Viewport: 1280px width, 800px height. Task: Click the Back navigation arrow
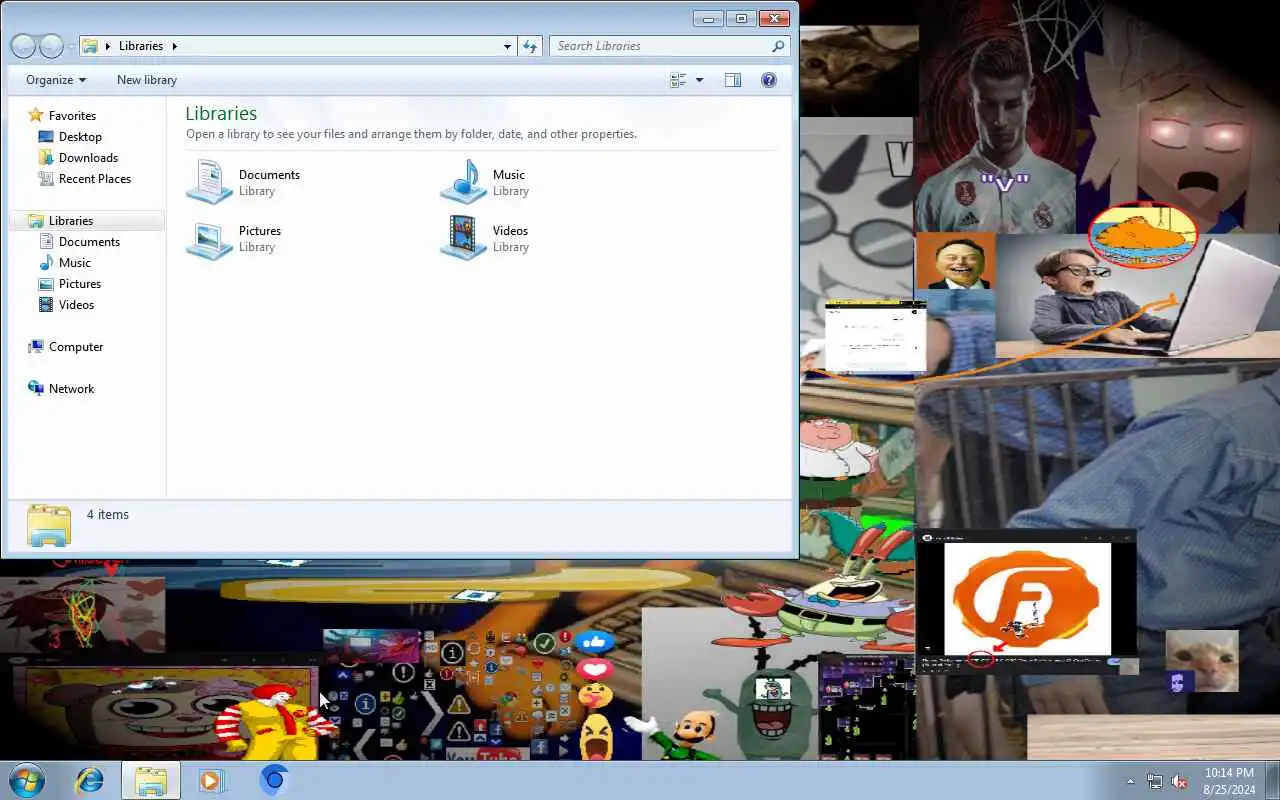[x=23, y=46]
